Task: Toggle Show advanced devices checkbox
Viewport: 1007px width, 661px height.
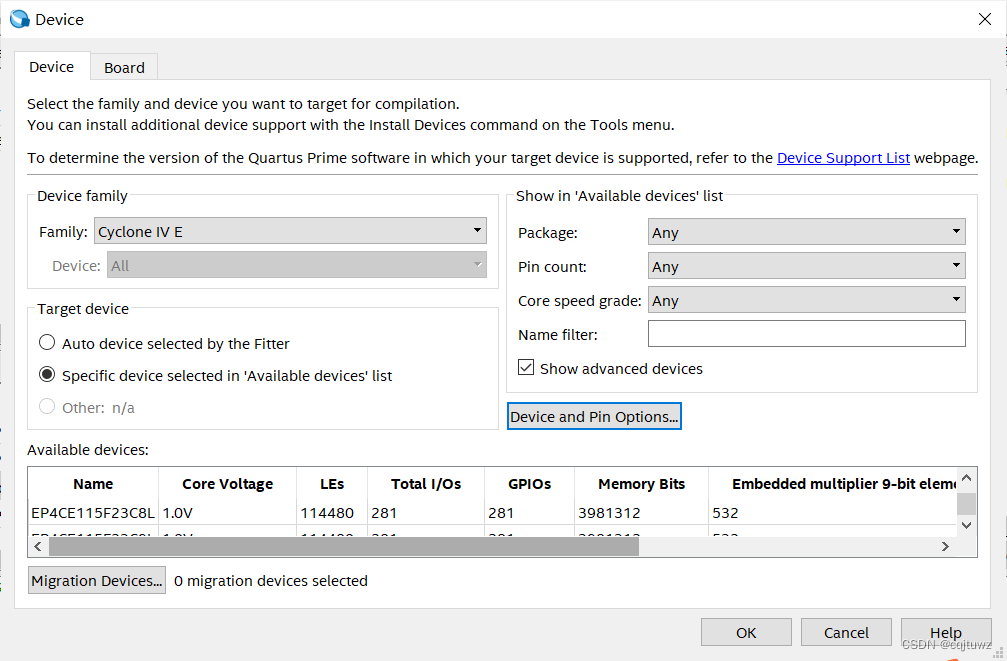Action: tap(526, 368)
